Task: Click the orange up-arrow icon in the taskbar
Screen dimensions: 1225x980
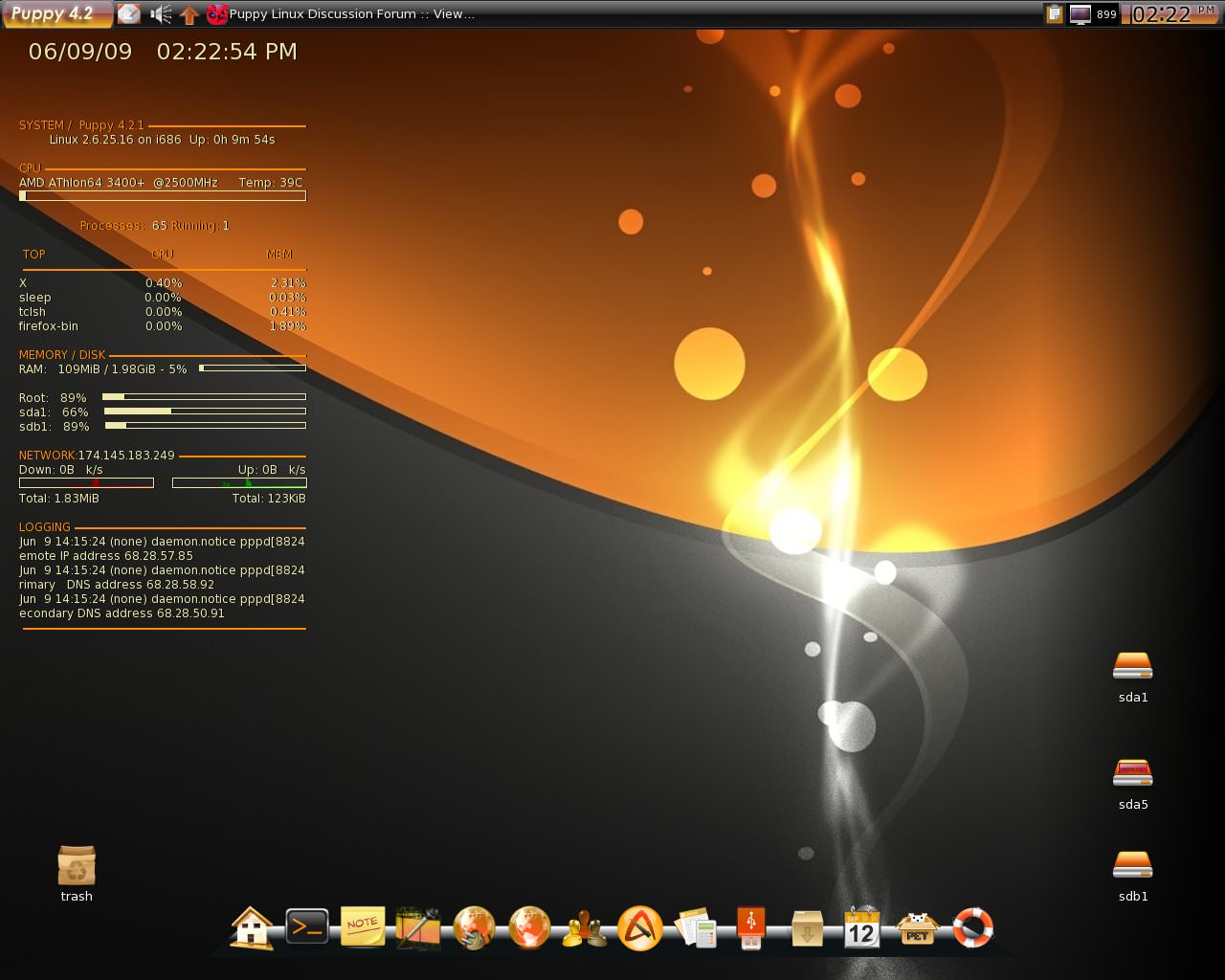Action: pos(189,14)
